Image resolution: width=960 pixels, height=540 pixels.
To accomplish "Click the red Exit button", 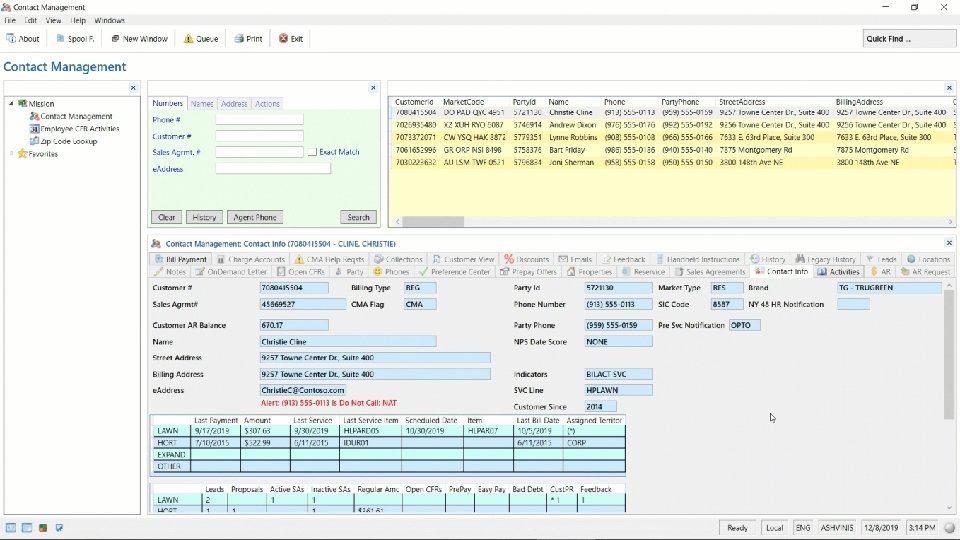I will pos(291,39).
